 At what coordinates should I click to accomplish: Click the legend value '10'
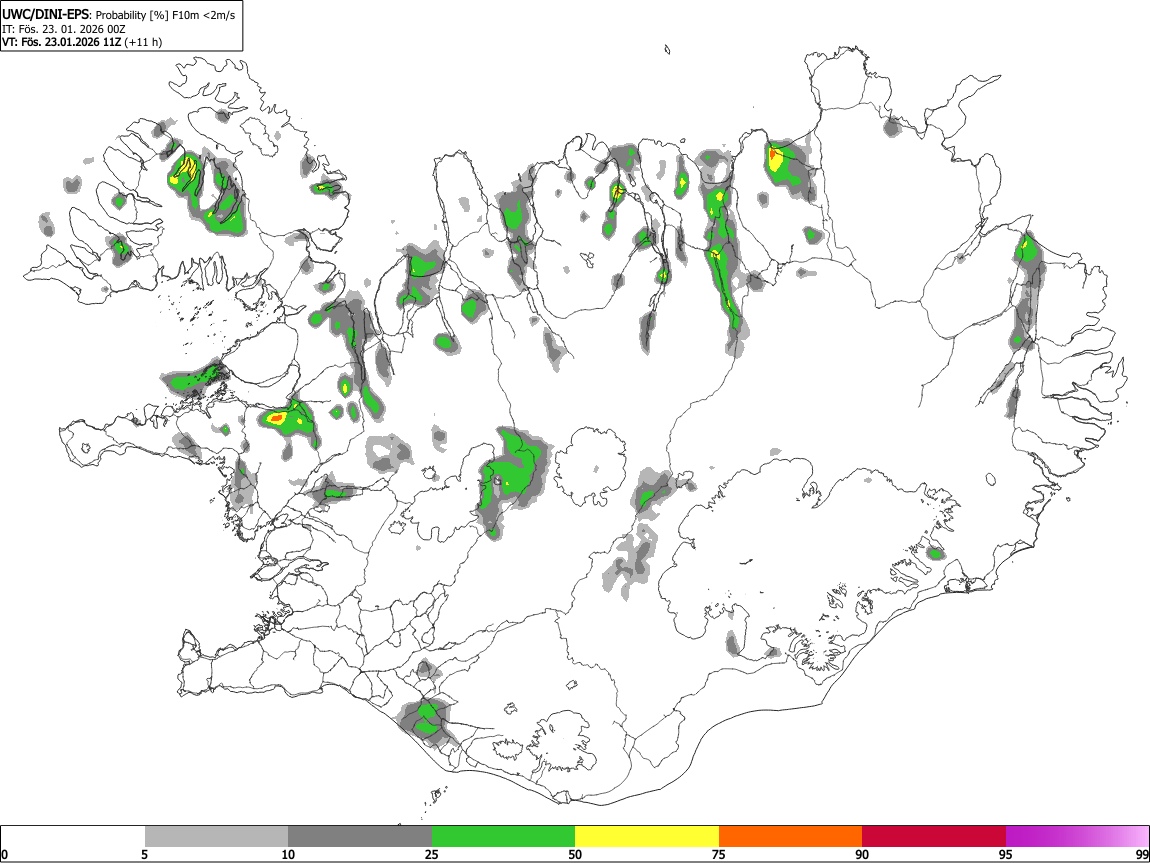[x=288, y=854]
